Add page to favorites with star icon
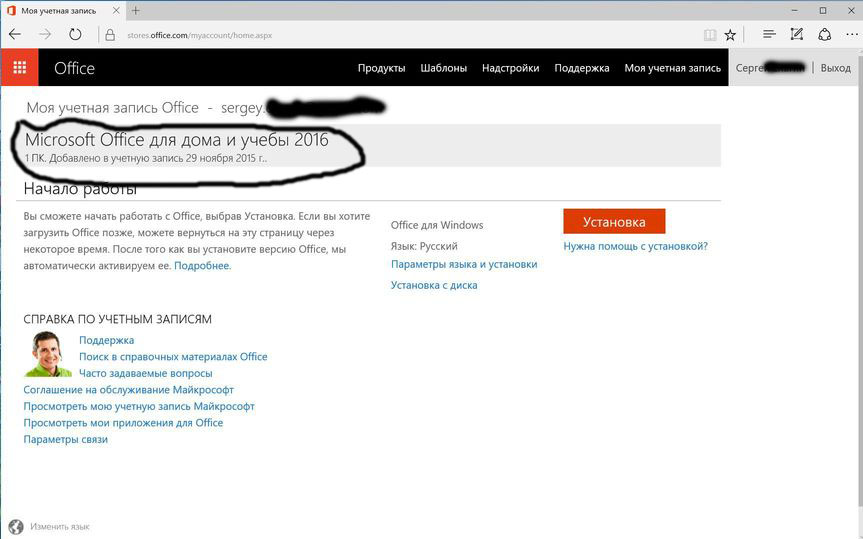This screenshot has width=863, height=539. click(x=730, y=34)
